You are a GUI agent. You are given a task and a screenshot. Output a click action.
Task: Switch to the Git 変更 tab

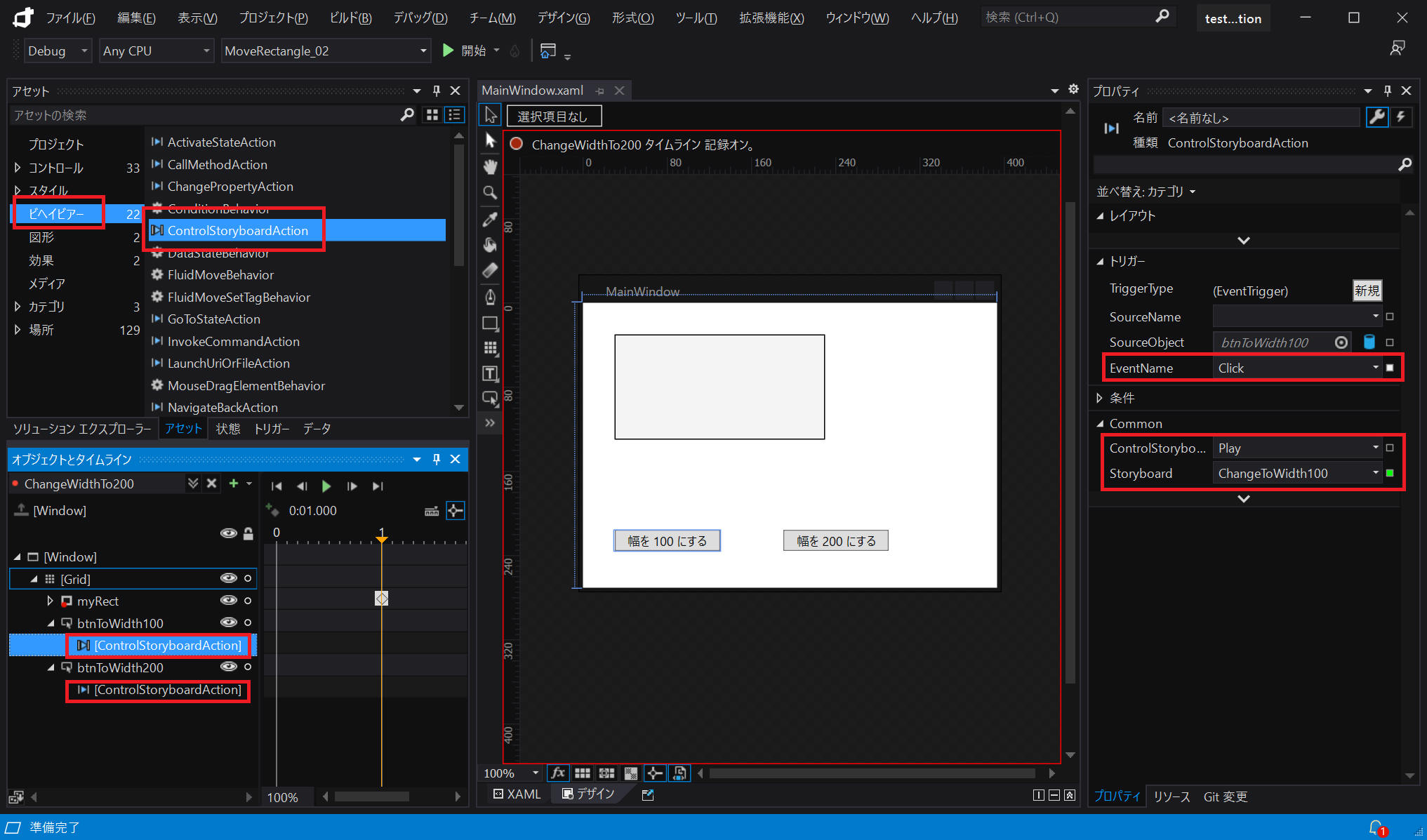coord(1226,796)
